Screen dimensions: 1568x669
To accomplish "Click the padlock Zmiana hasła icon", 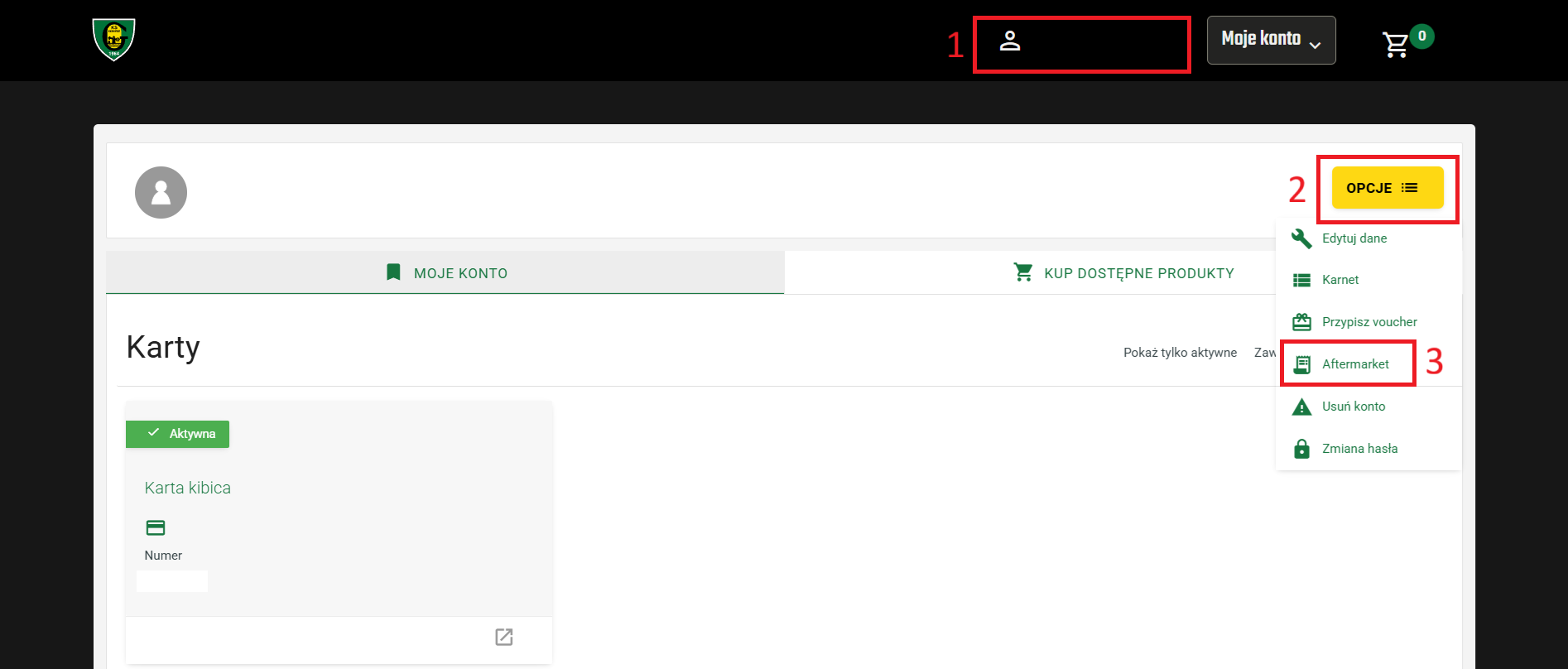I will pos(1301,449).
